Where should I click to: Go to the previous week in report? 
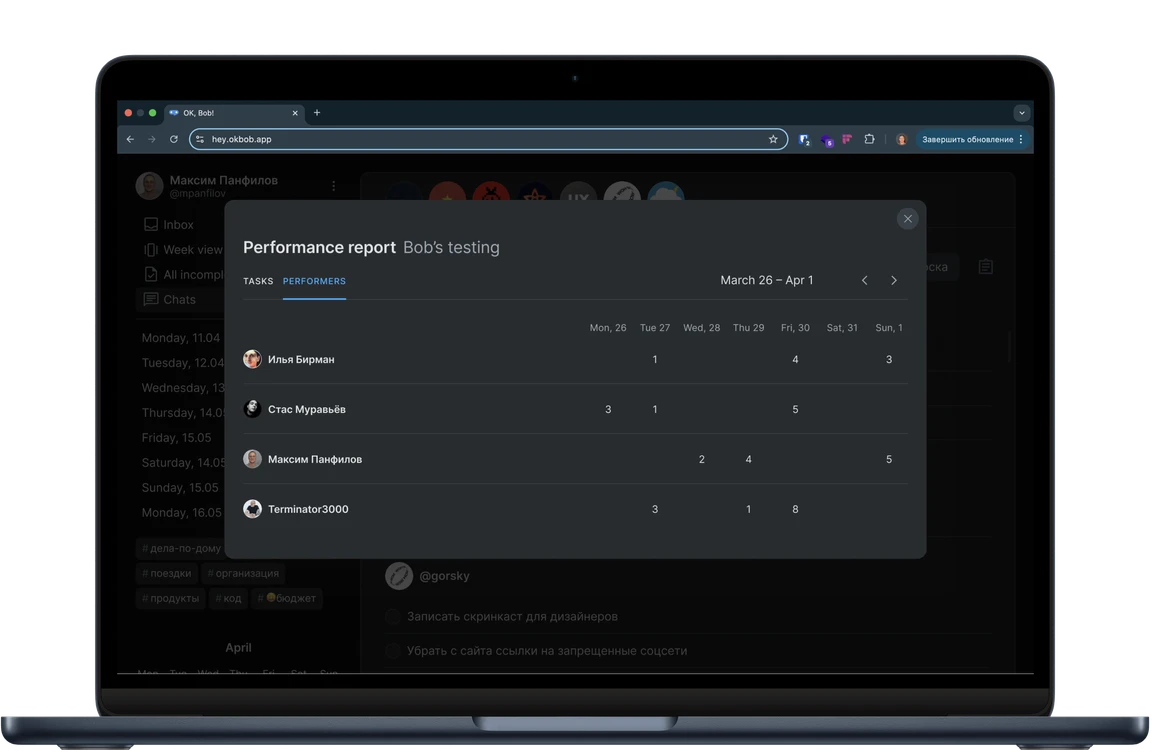865,281
